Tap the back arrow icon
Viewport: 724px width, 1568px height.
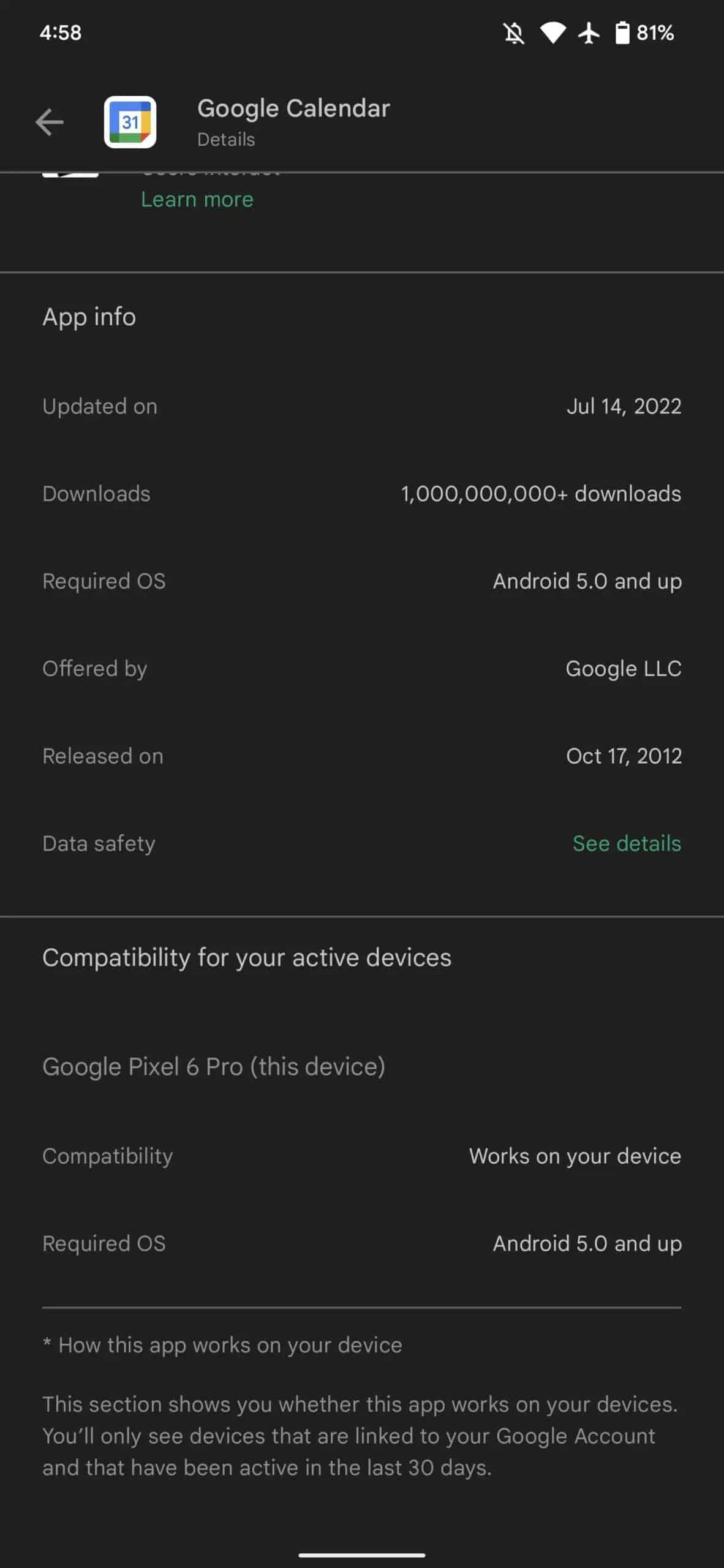pyautogui.click(x=50, y=122)
